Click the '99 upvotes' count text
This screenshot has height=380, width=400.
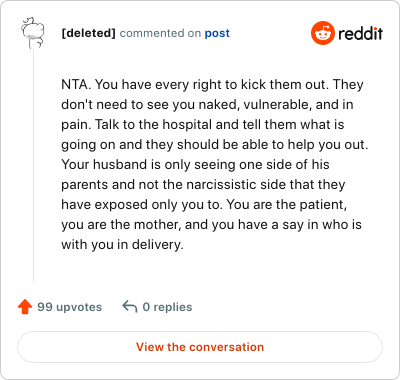(69, 307)
